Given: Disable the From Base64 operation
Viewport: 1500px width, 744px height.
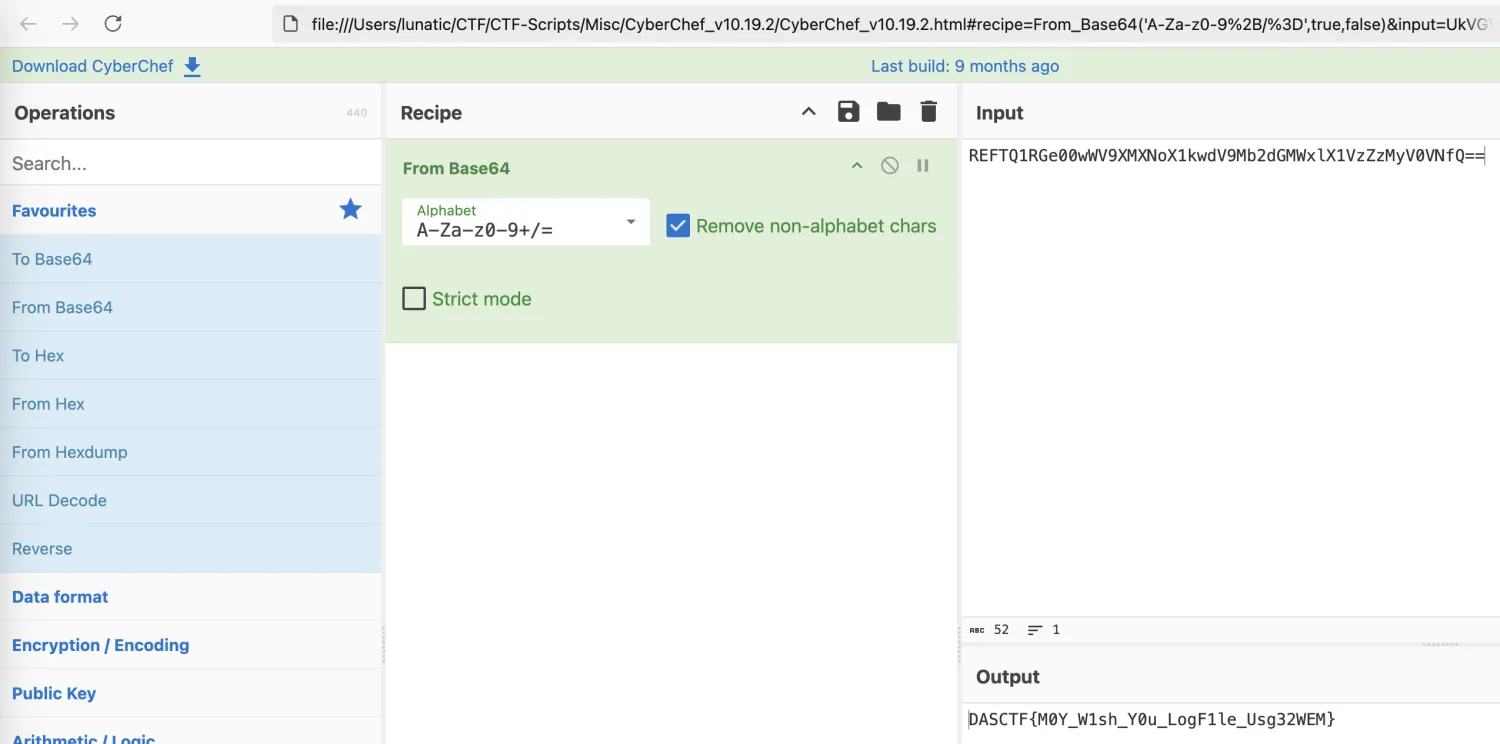Looking at the screenshot, I should point(890,166).
